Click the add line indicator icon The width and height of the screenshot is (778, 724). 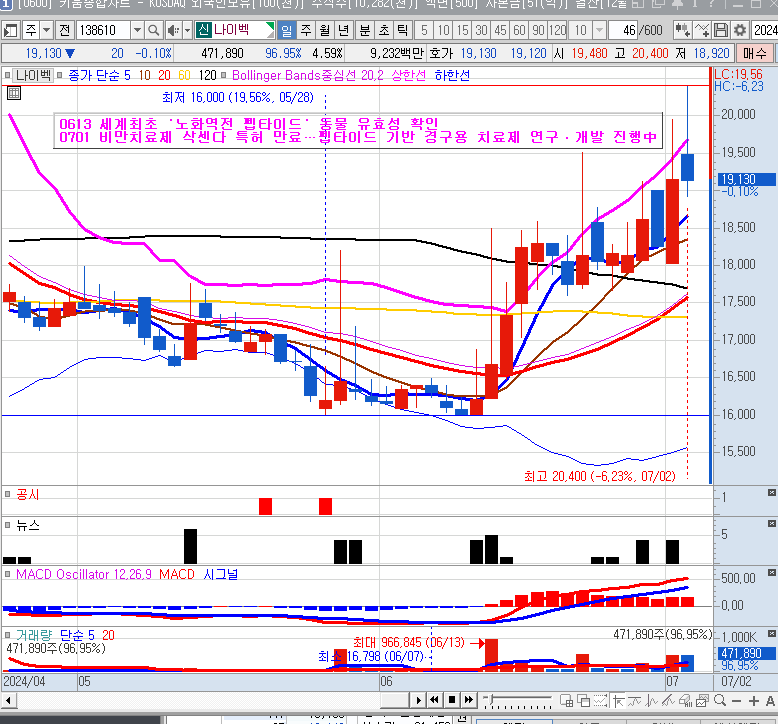pyautogui.click(x=705, y=31)
